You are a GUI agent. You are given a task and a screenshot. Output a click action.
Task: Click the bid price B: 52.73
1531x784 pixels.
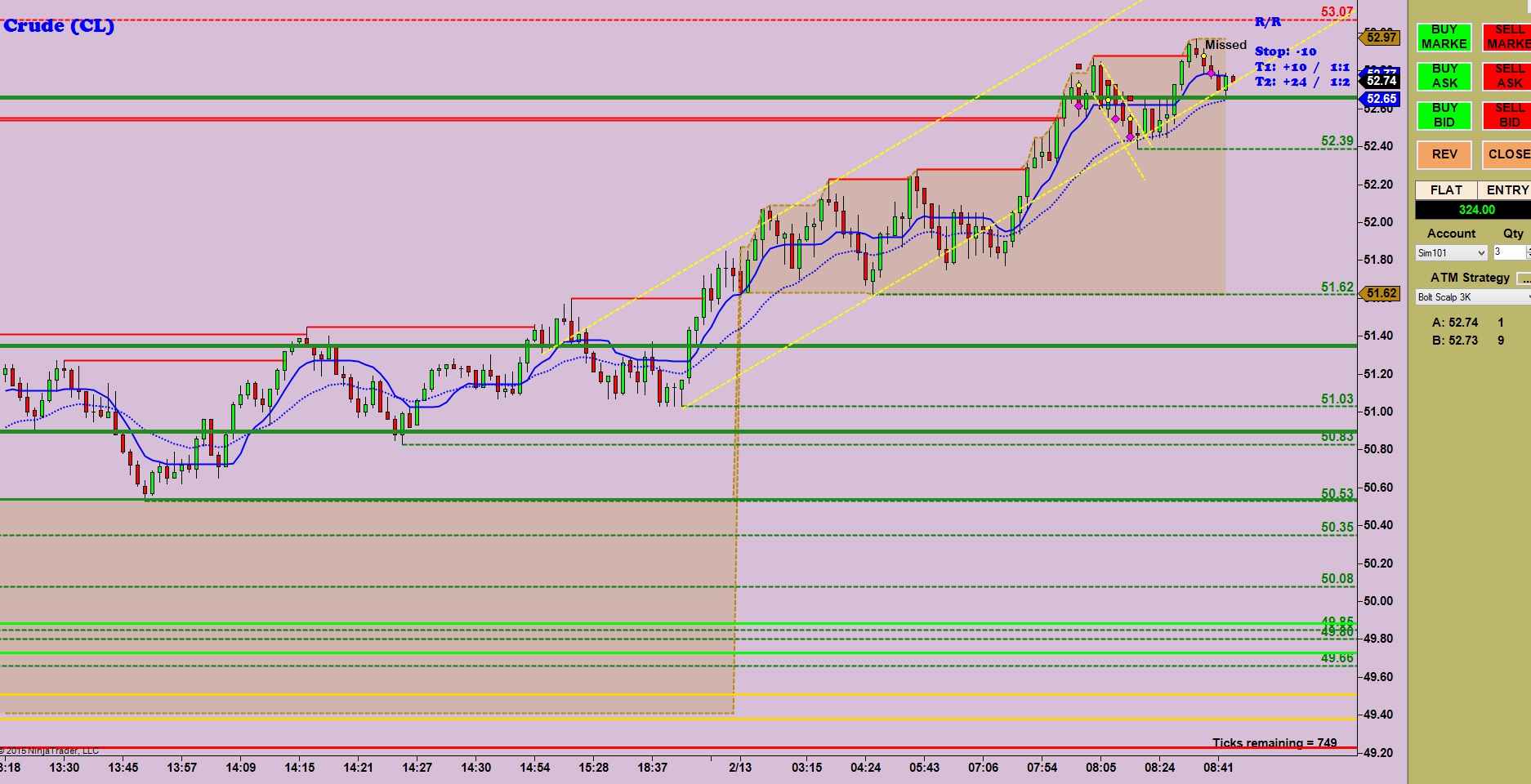point(1455,341)
